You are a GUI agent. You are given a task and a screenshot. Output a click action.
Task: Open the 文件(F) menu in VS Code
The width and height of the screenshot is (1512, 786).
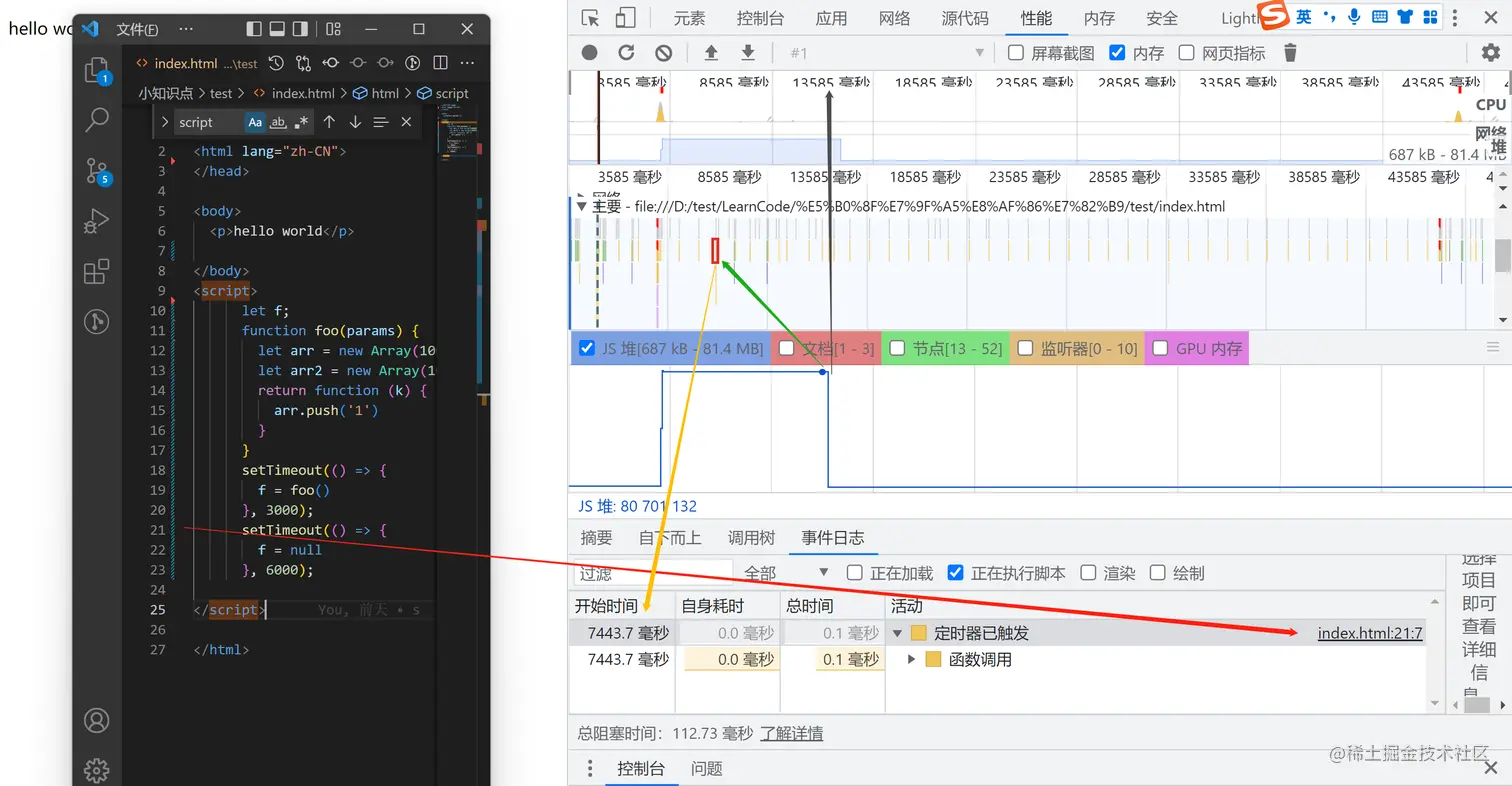(137, 29)
